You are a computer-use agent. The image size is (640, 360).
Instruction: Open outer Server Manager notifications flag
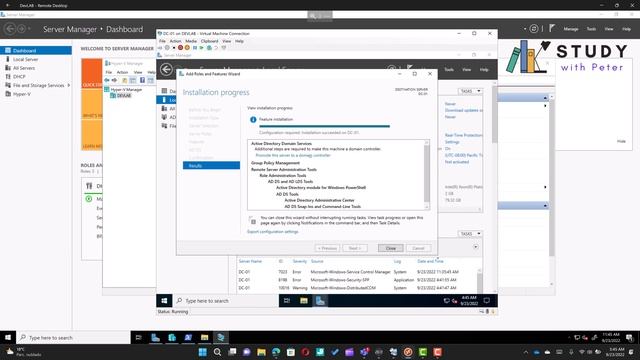[x=552, y=28]
